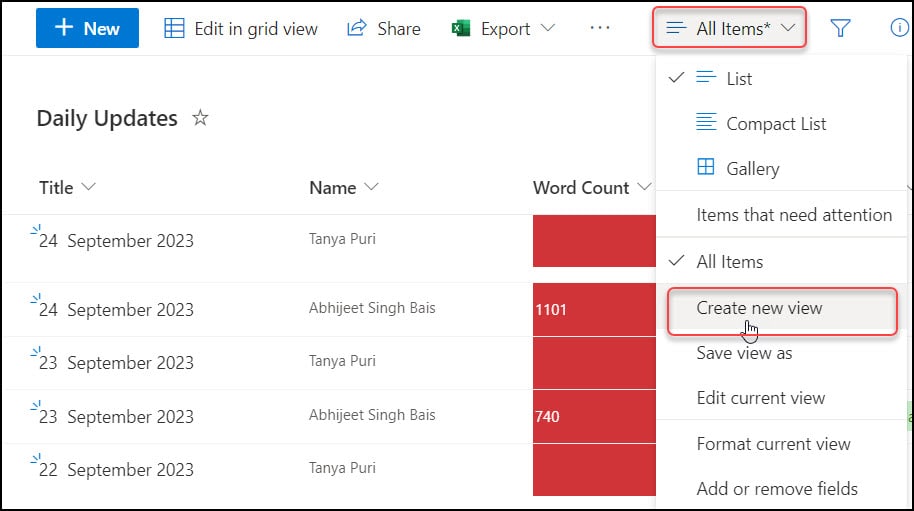Click the Share arrow icon
The width and height of the screenshot is (914, 511).
click(x=357, y=28)
